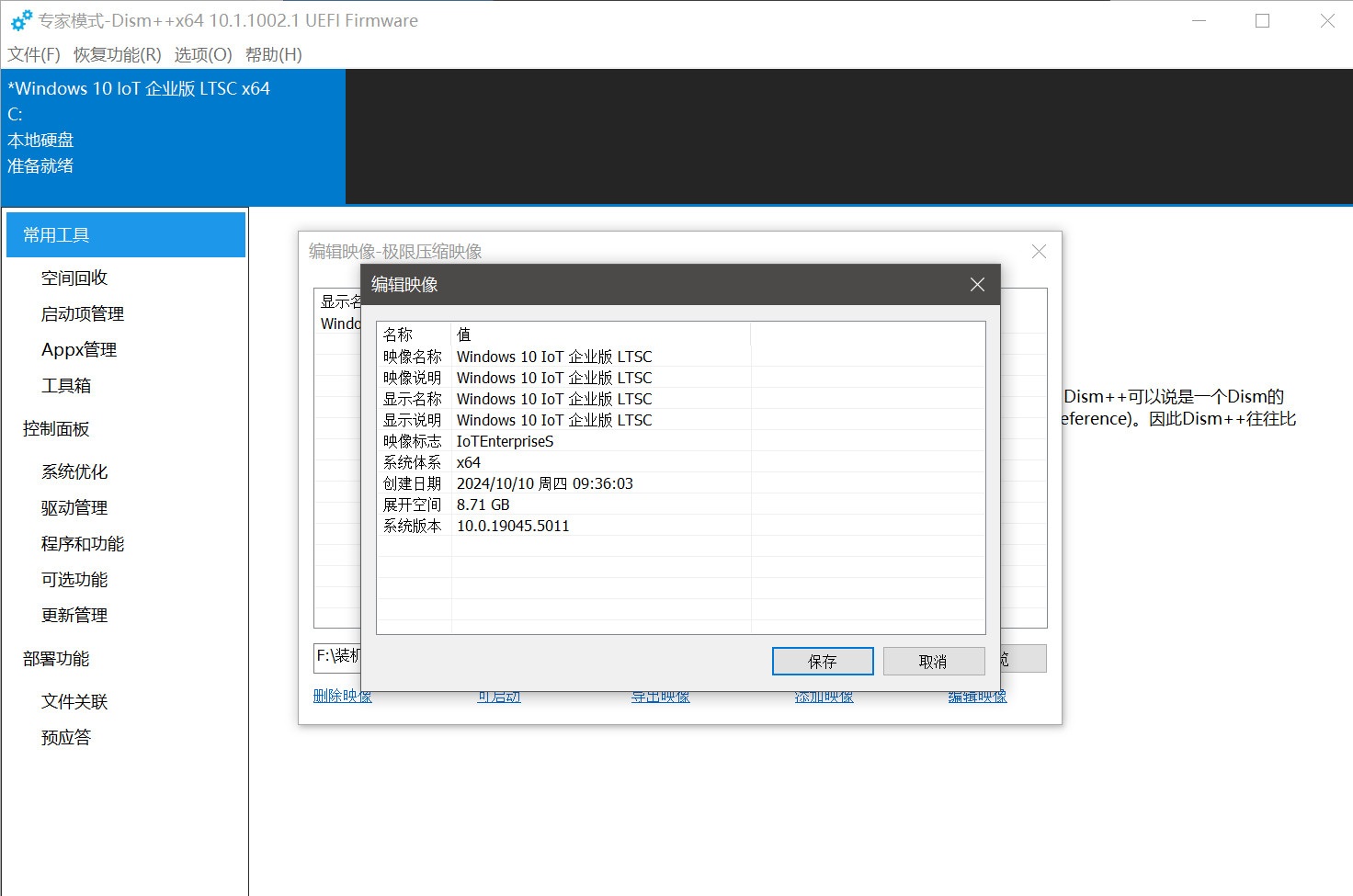Open 程序和功能 in the sidebar
The image size is (1353, 896).
click(83, 543)
